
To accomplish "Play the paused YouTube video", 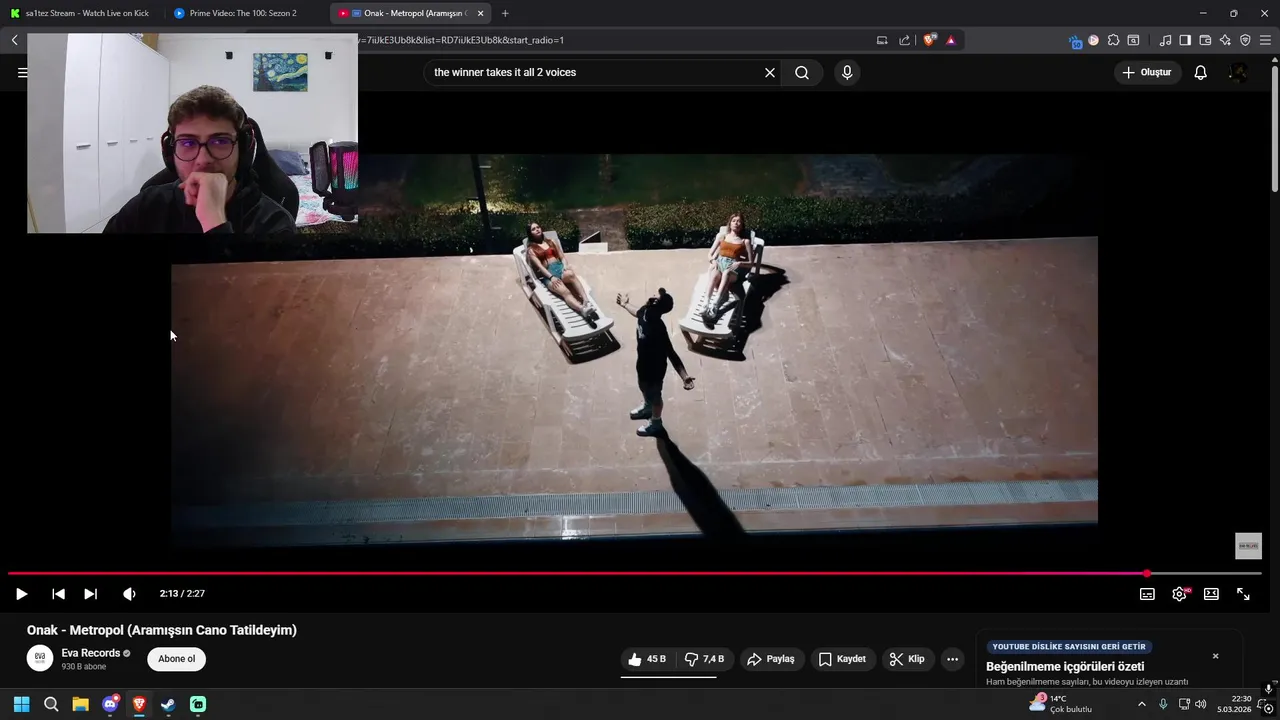I will 21,594.
